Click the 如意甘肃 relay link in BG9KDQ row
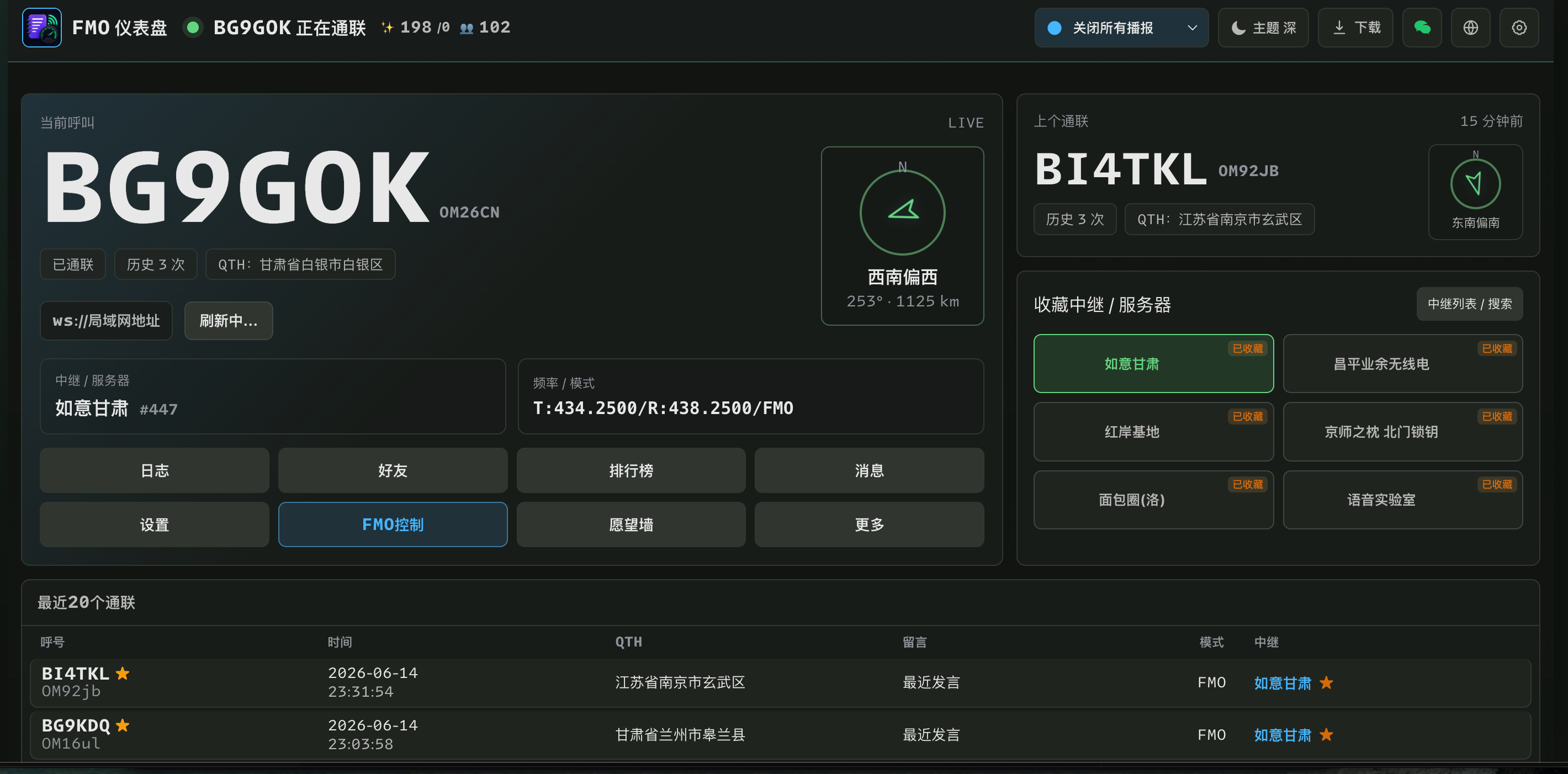This screenshot has width=1568, height=774. point(1282,734)
